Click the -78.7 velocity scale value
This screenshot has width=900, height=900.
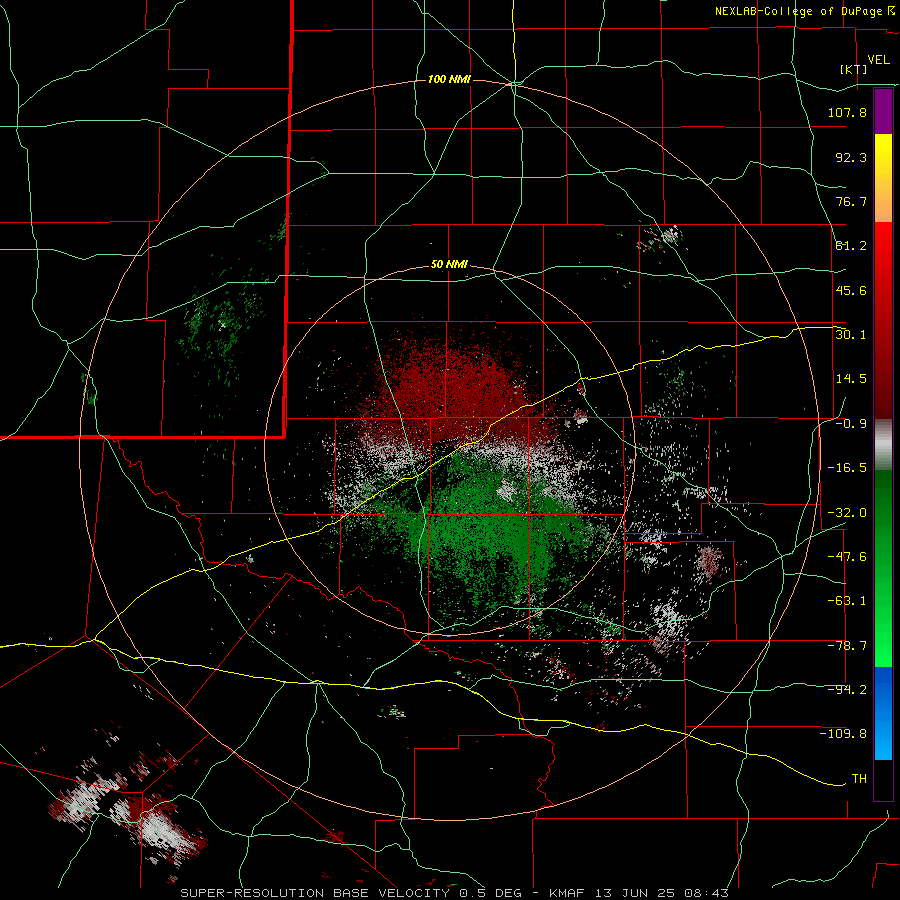[x=847, y=646]
